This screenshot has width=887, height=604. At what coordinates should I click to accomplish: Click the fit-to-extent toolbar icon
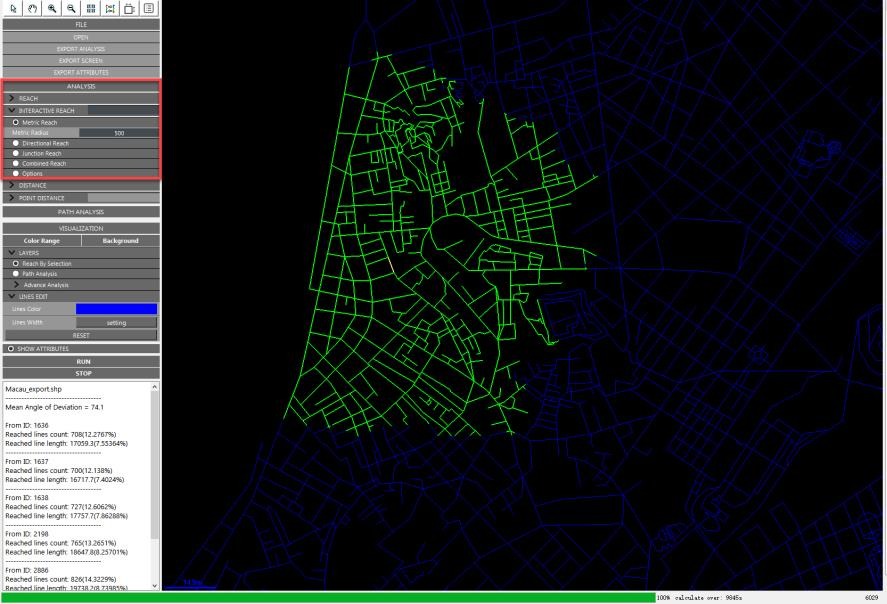tap(110, 8)
